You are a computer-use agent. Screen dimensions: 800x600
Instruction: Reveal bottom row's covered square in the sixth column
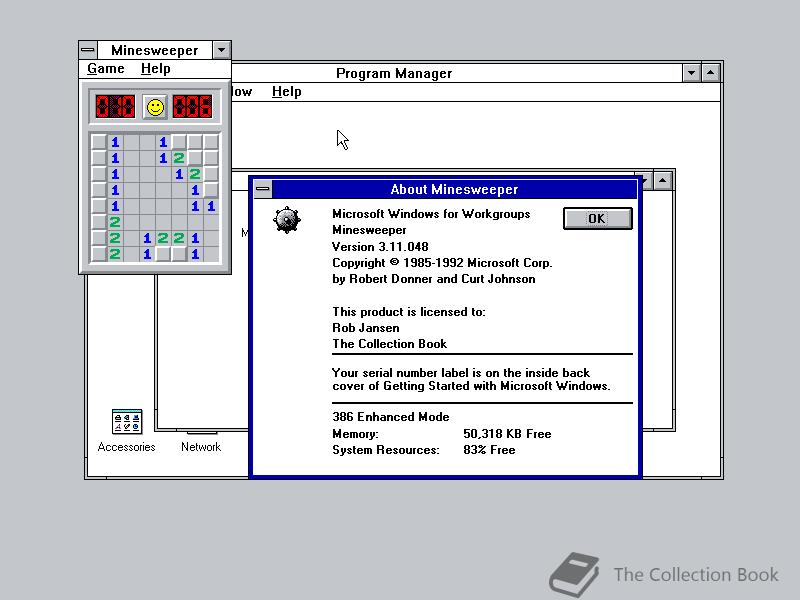[x=179, y=254]
